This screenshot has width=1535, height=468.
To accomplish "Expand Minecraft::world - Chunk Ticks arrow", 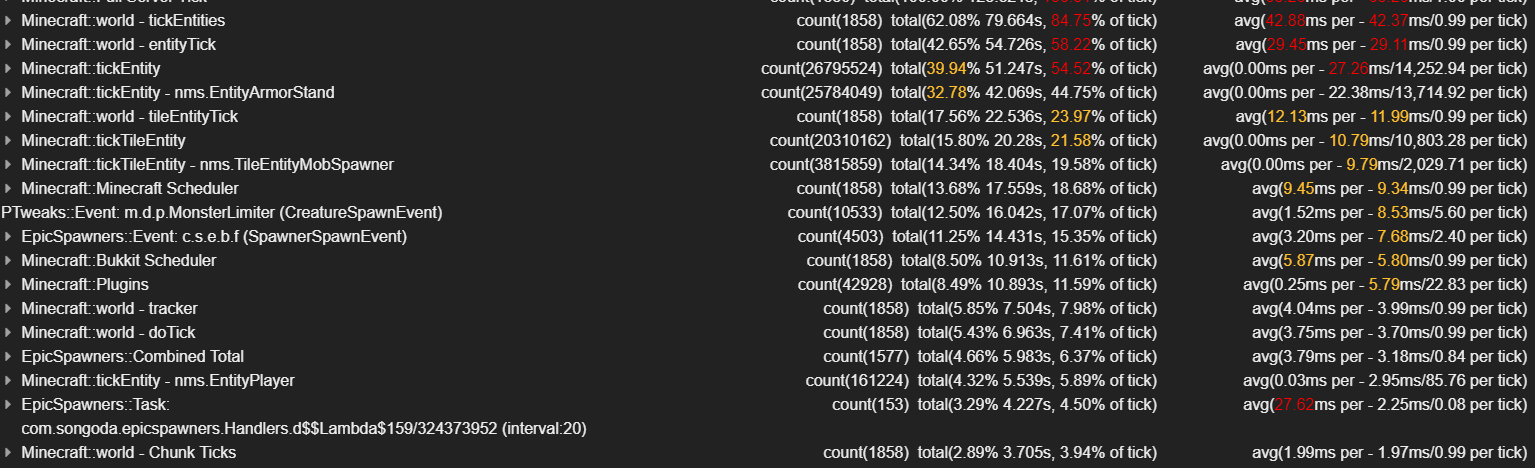I will tap(8, 452).
